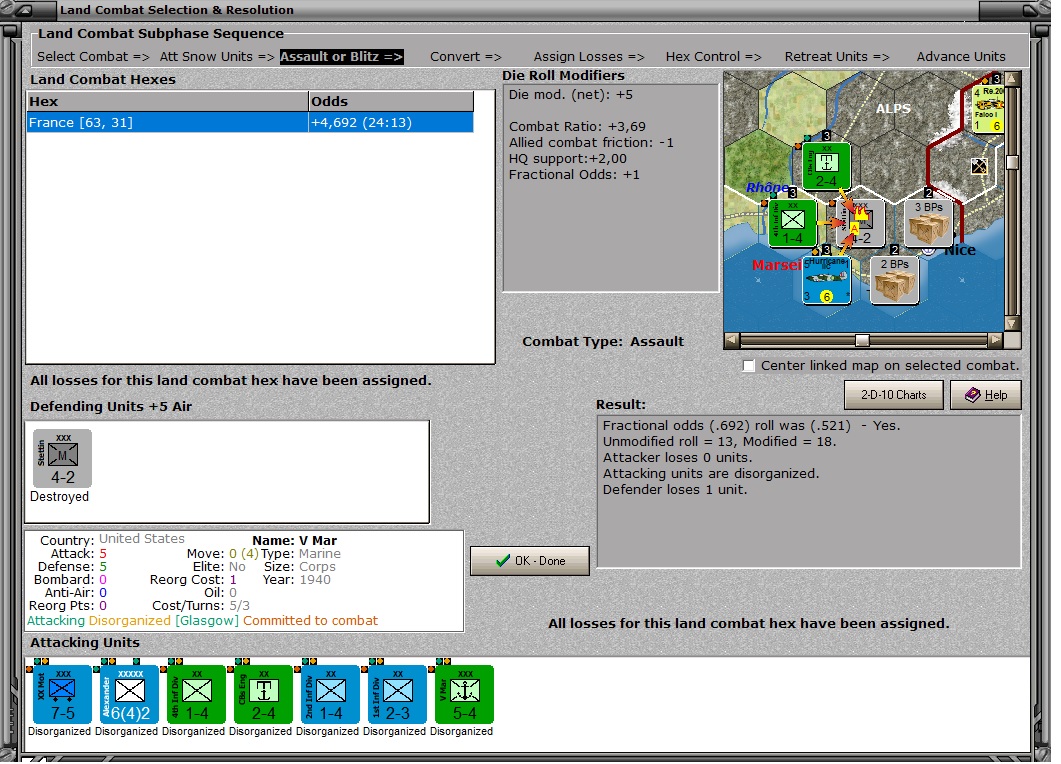Select the CBs Eng 2-4 engineer unit
Image resolution: width=1061 pixels, height=764 pixels.
click(263, 694)
